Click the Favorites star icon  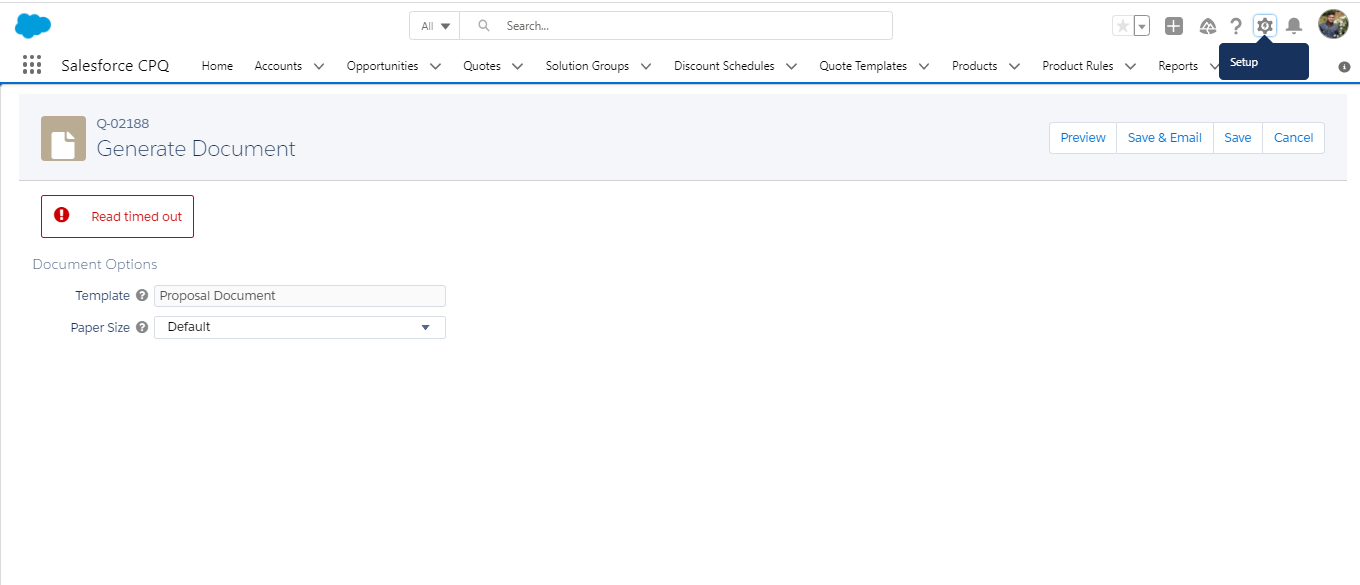click(1123, 26)
